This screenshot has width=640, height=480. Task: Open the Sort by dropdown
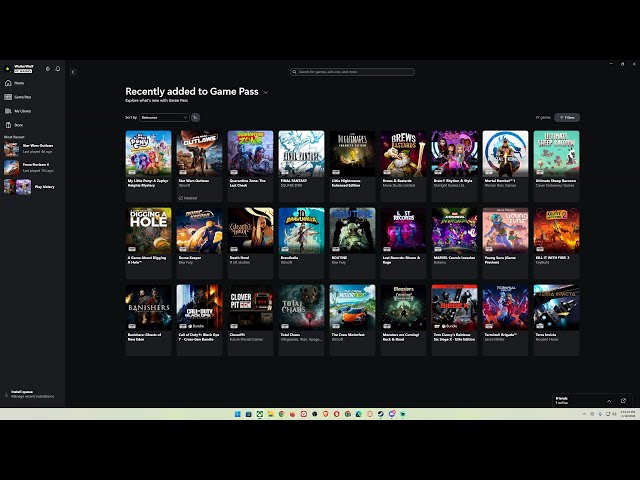click(164, 118)
